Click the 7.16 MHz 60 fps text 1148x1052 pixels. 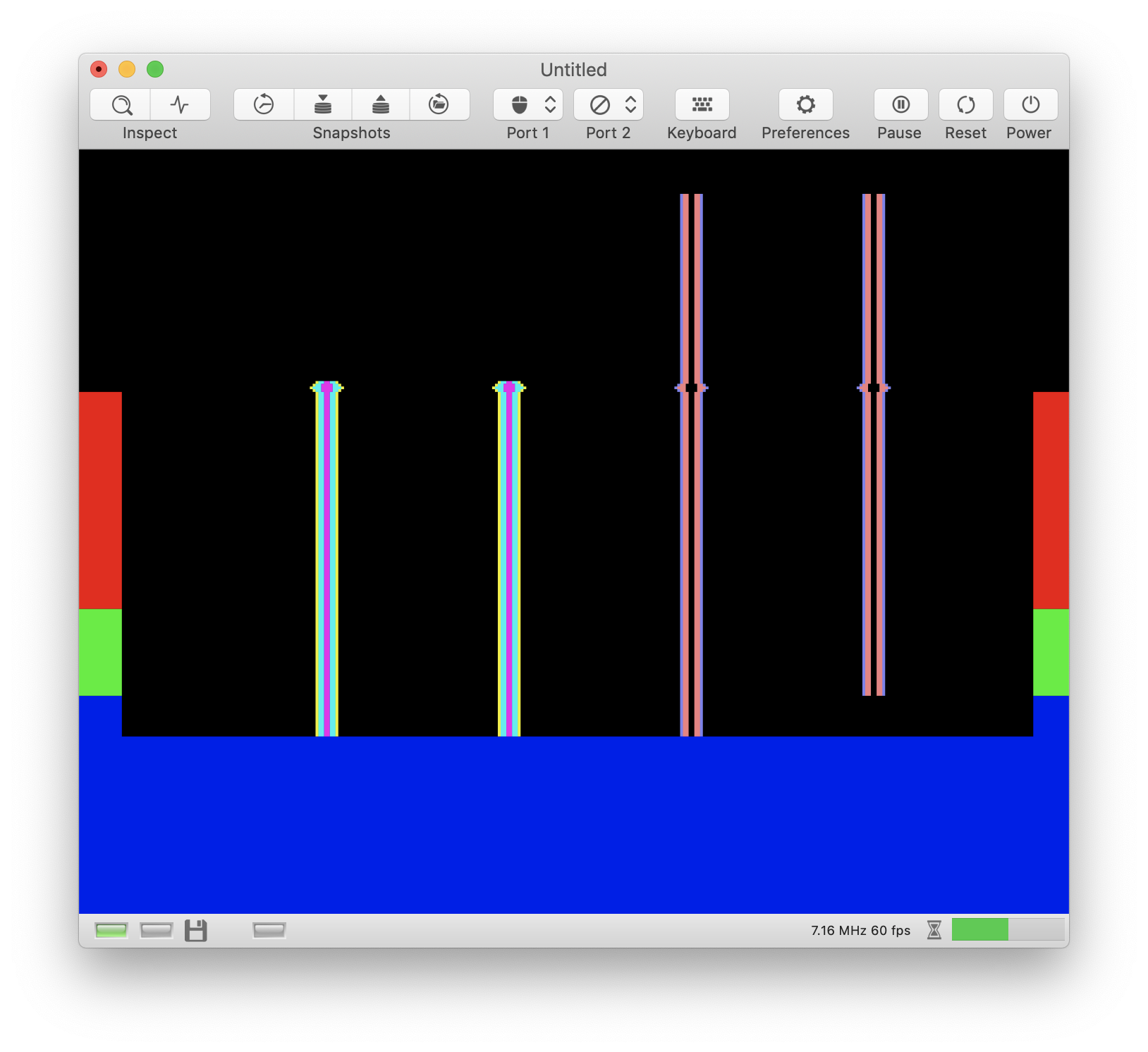point(860,931)
